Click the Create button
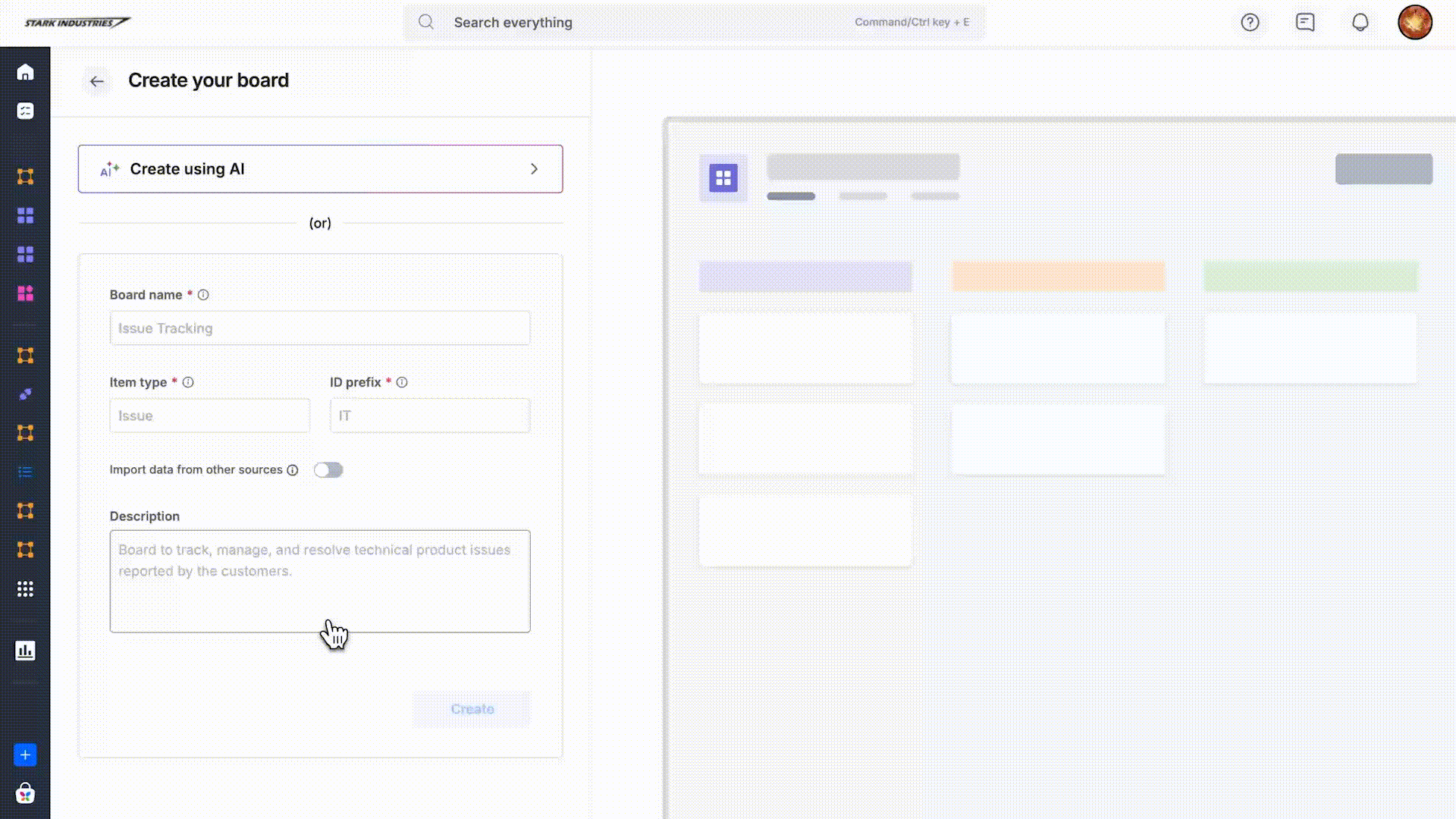1456x819 pixels. 472,709
